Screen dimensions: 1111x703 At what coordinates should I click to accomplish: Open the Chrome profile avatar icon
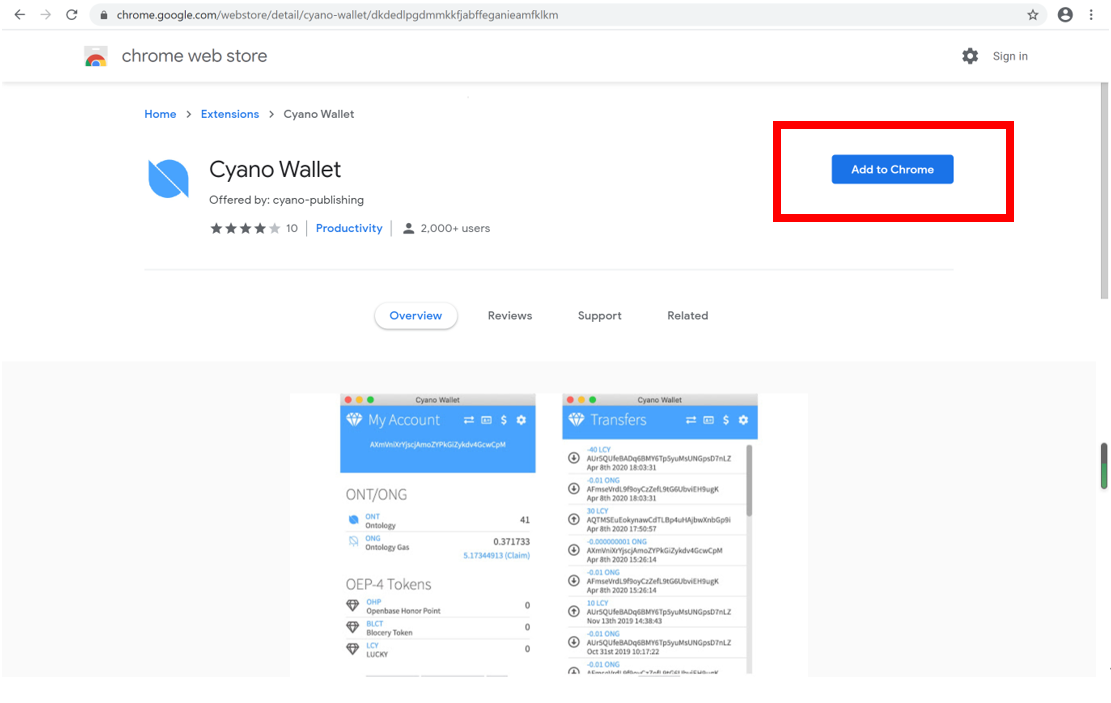pyautogui.click(x=1065, y=15)
